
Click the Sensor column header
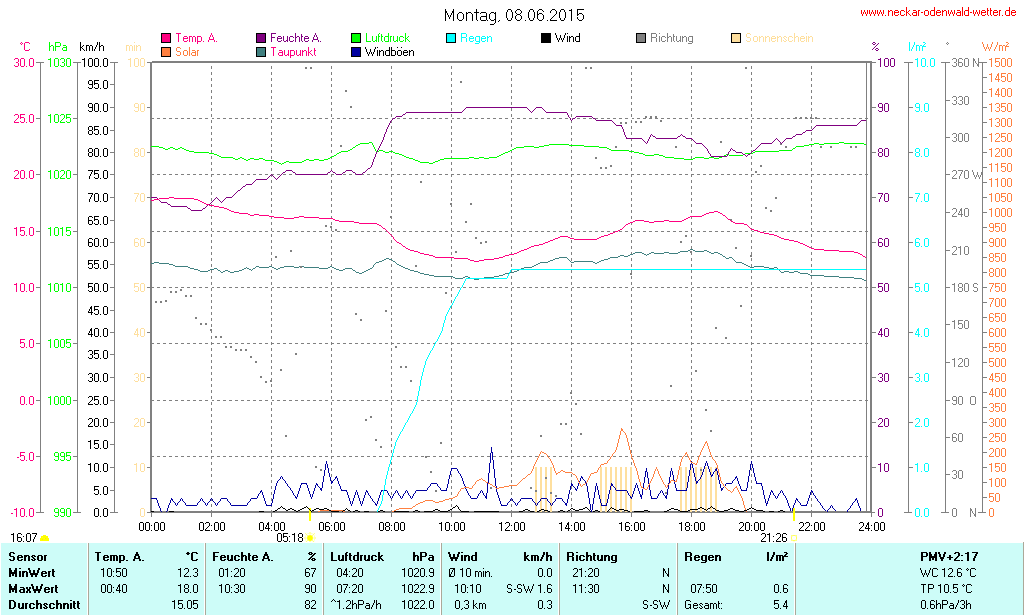tap(27, 557)
